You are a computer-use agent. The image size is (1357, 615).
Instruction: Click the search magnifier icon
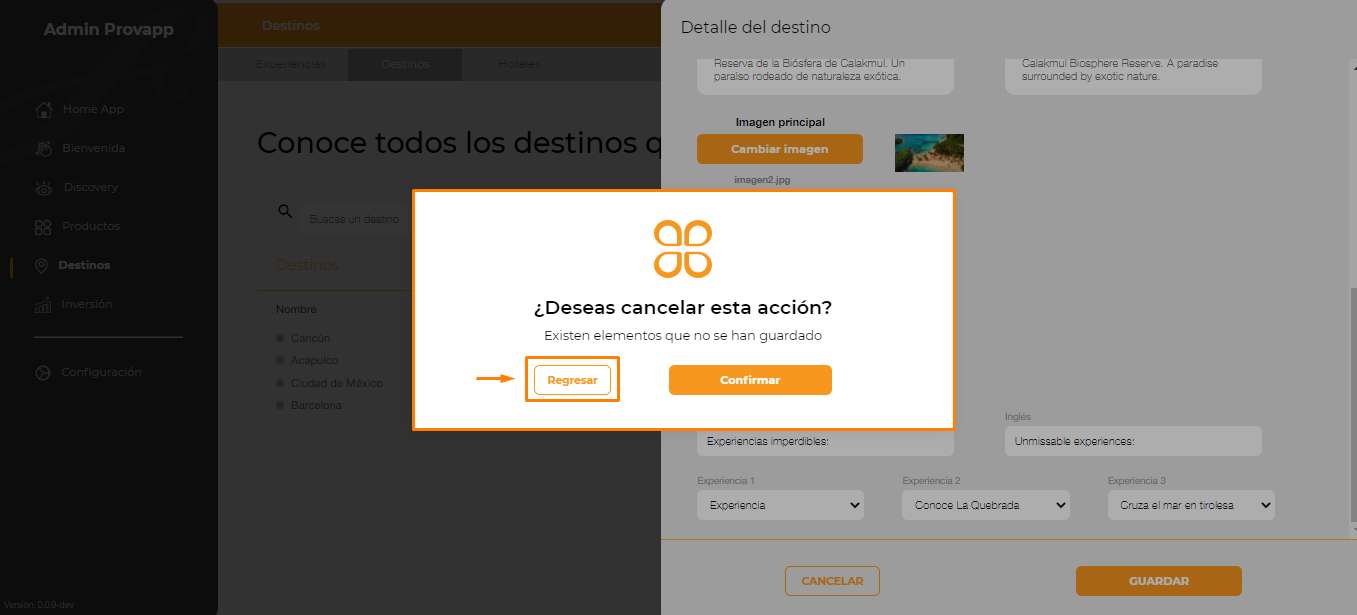(x=285, y=211)
